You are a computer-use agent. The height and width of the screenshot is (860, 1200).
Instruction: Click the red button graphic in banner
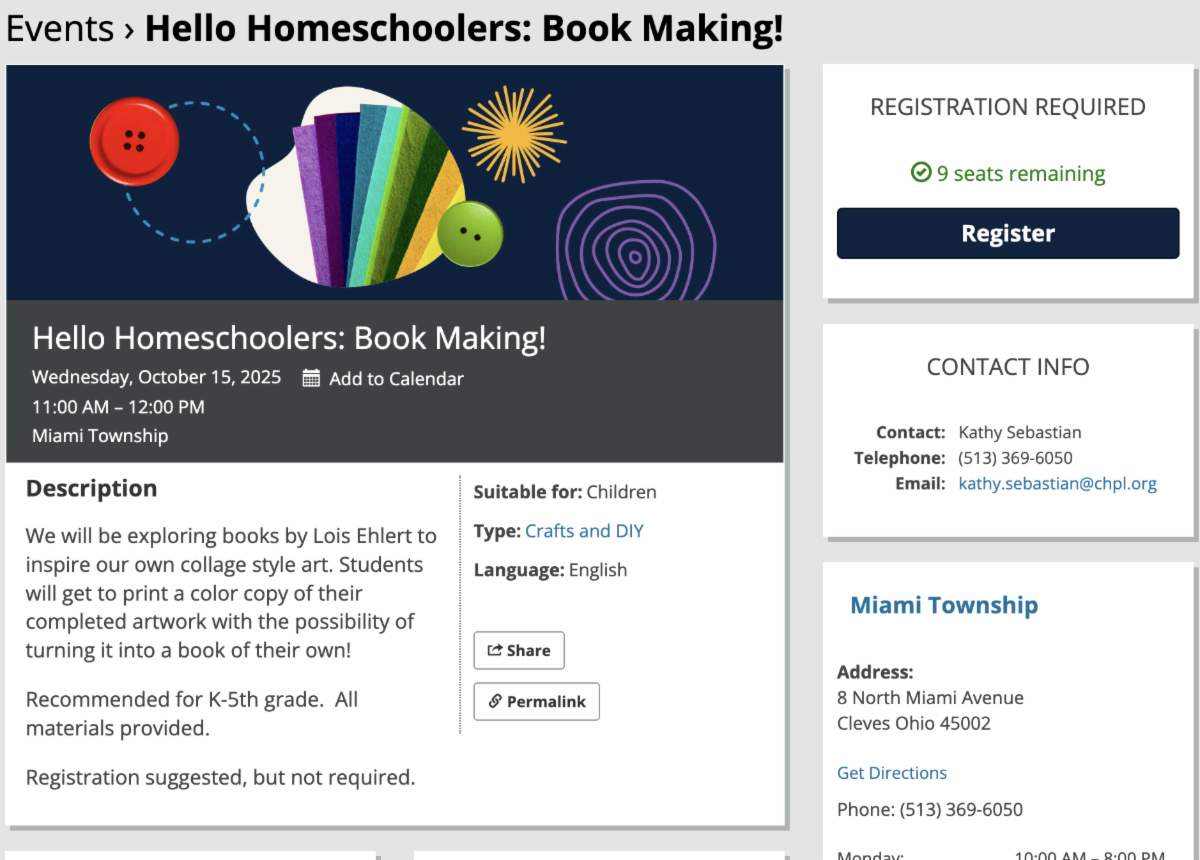pos(134,142)
